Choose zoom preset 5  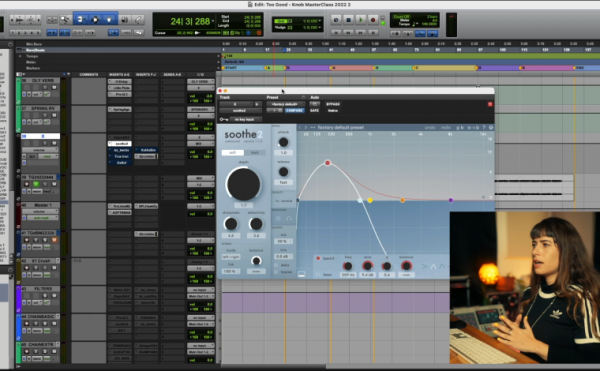pyautogui.click(x=38, y=33)
